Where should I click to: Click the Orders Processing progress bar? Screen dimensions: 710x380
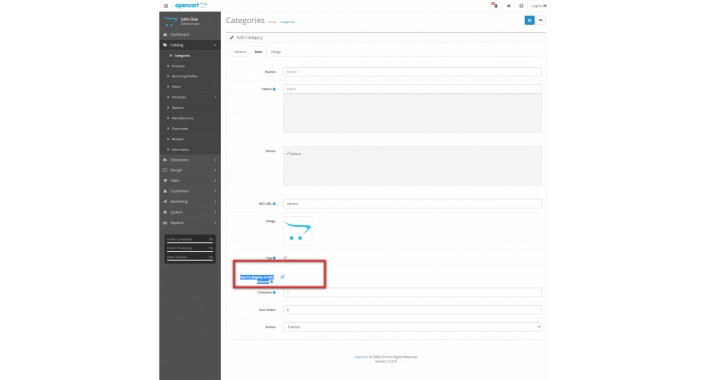(190, 251)
